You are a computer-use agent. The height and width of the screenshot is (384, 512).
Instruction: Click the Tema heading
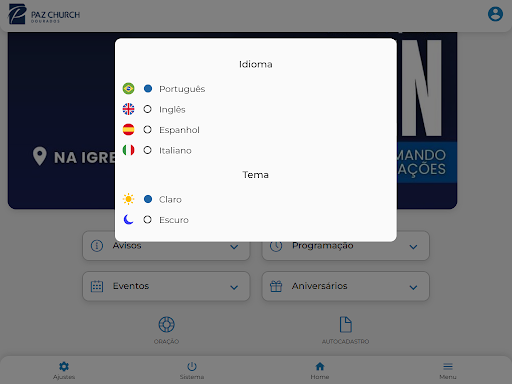pos(256,175)
